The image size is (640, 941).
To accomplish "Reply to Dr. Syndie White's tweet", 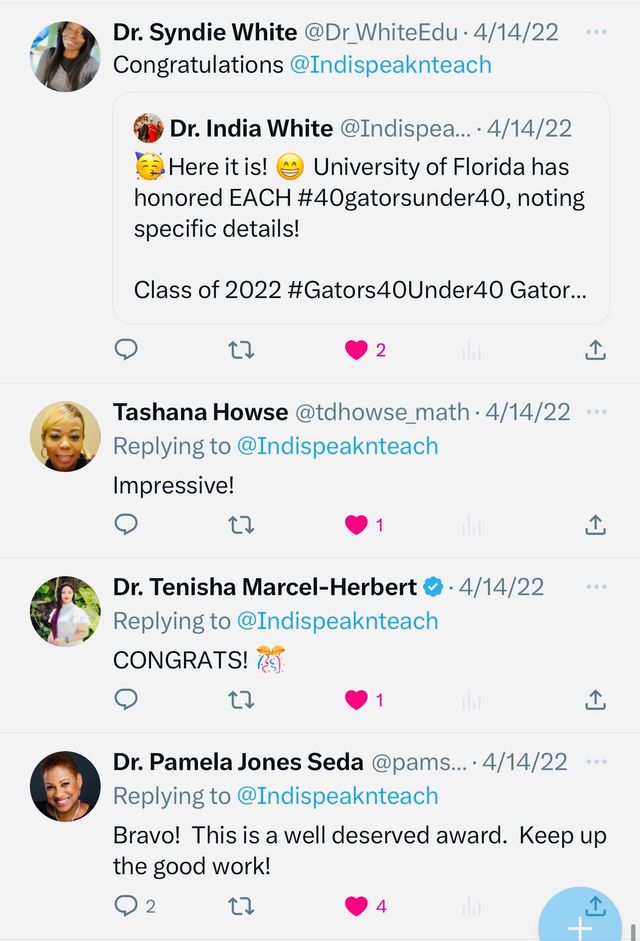I will pyautogui.click(x=126, y=350).
